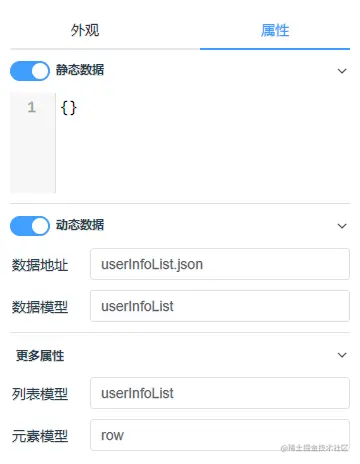This screenshot has width=360, height=464.
Task: Click line number 1 in the editor gutter
Action: coord(31,107)
